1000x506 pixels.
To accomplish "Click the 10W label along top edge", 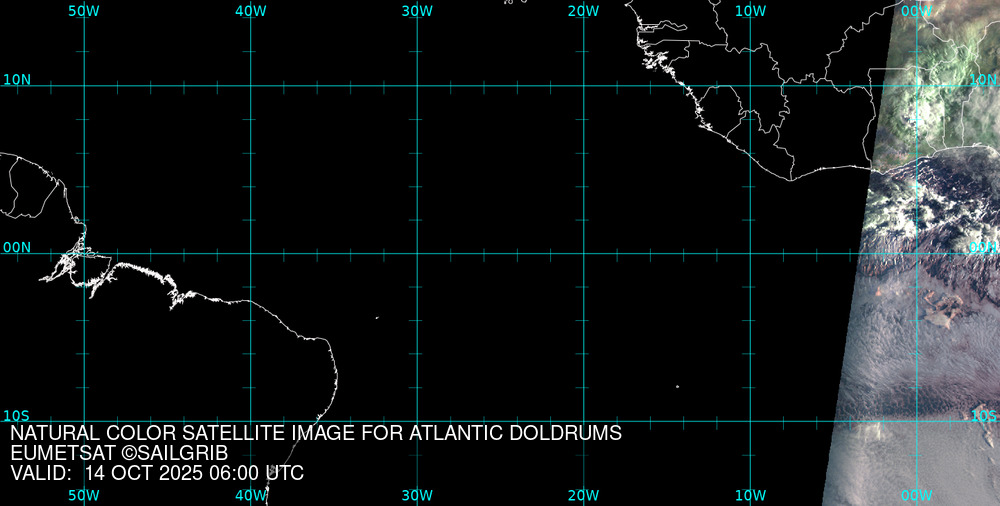I will point(750,11).
